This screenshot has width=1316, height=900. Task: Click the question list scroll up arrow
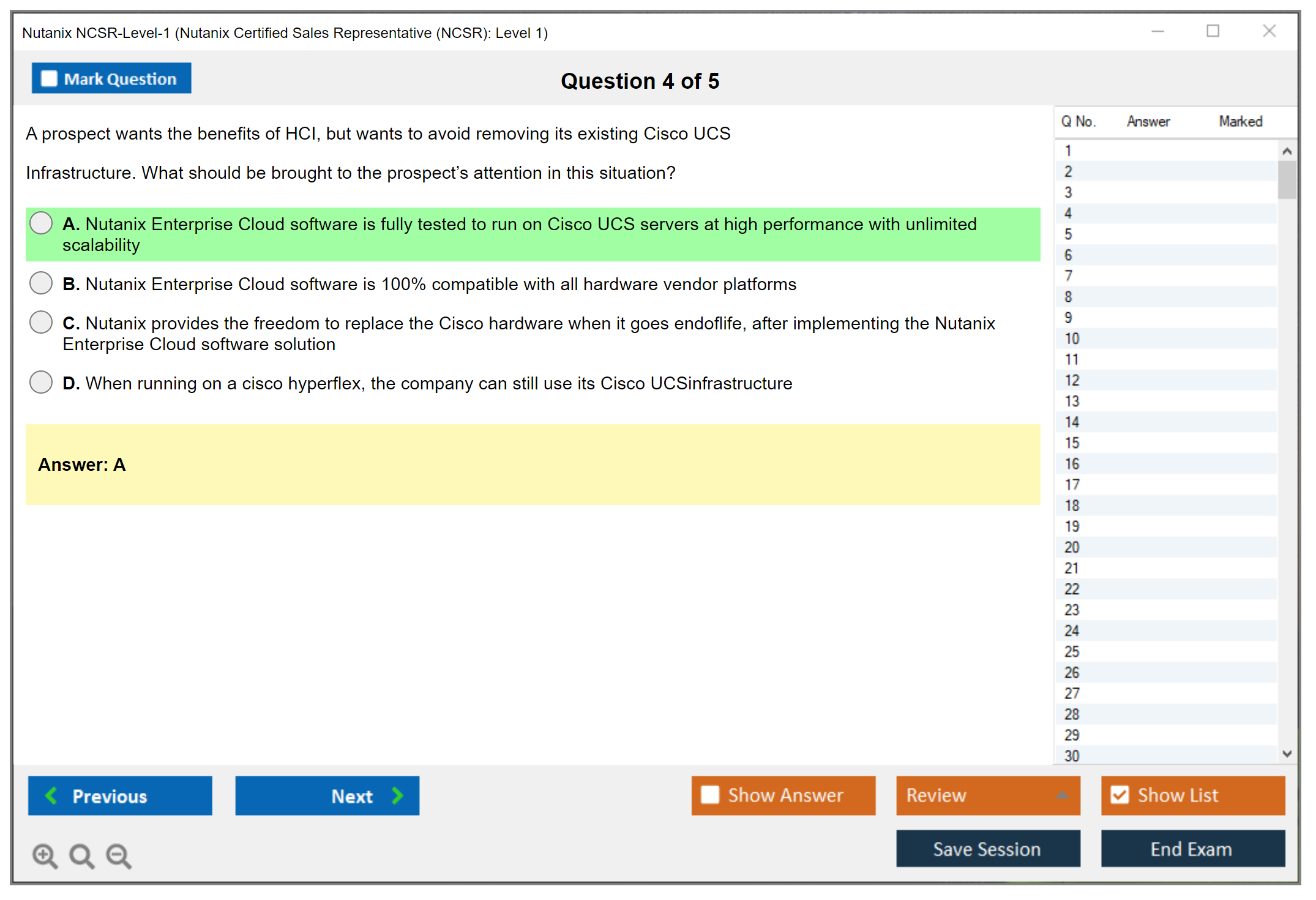[1287, 151]
